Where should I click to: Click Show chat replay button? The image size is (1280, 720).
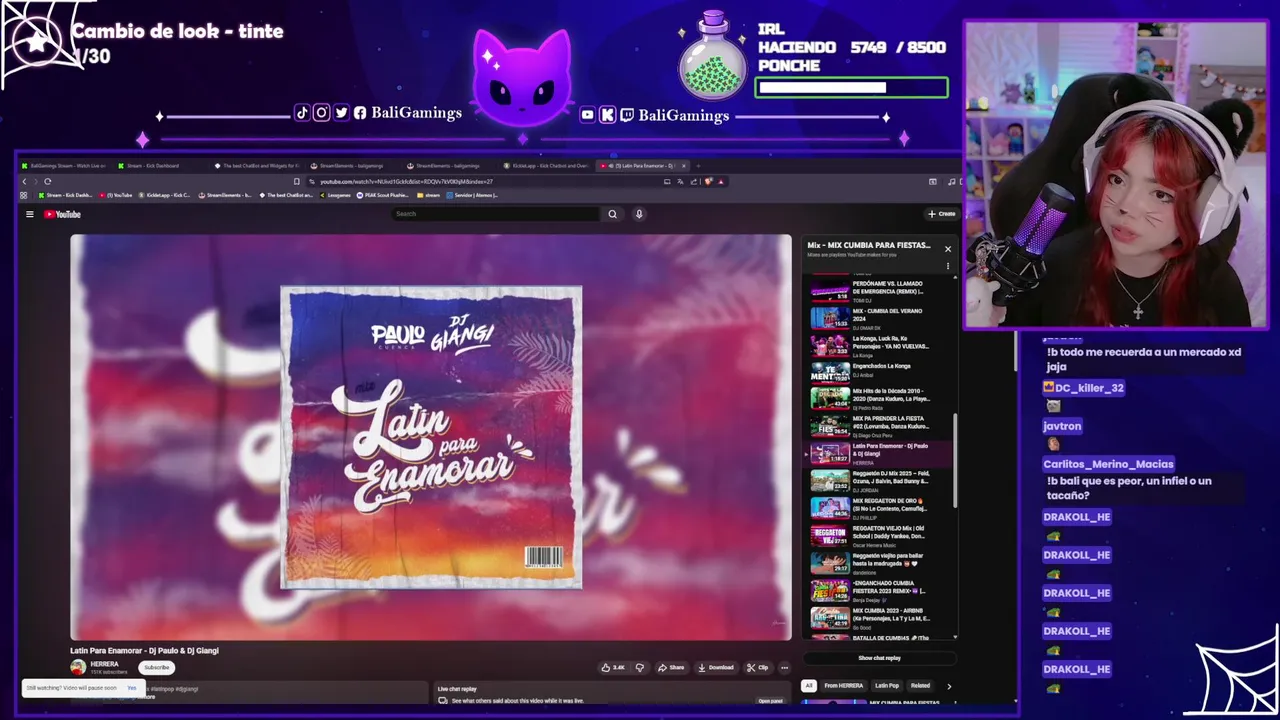pos(879,658)
